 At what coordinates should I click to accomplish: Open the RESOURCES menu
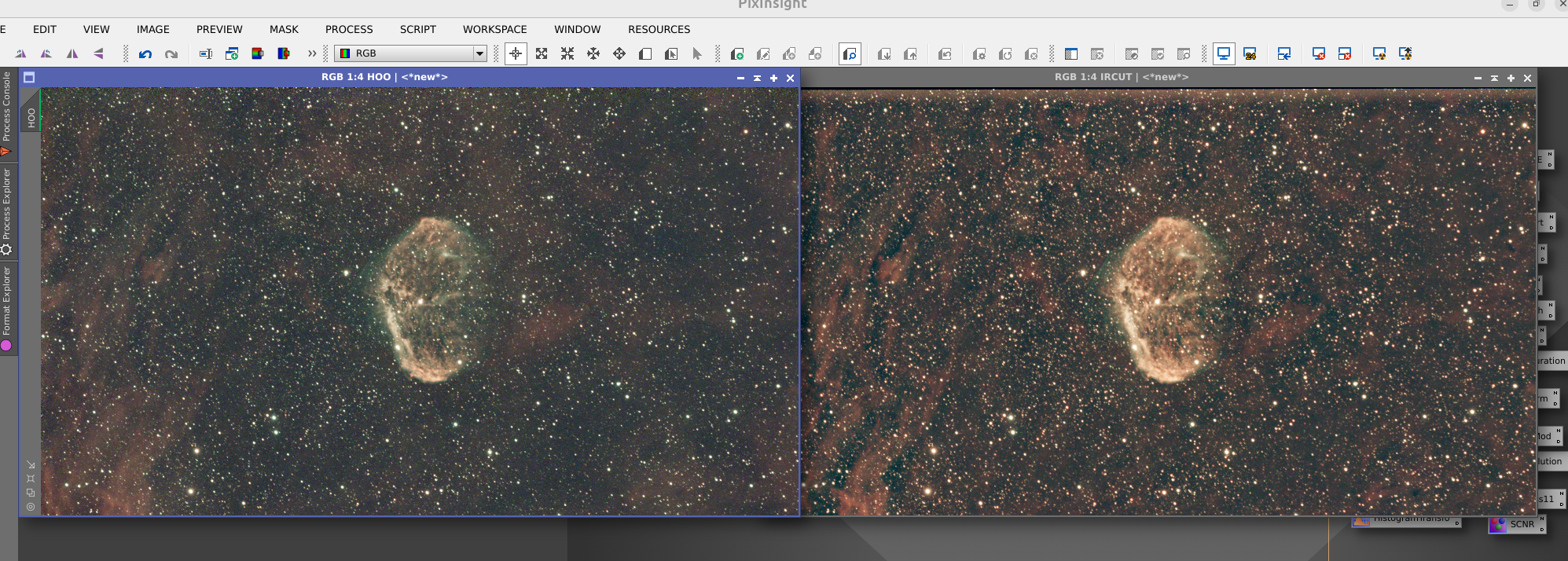pyautogui.click(x=659, y=29)
